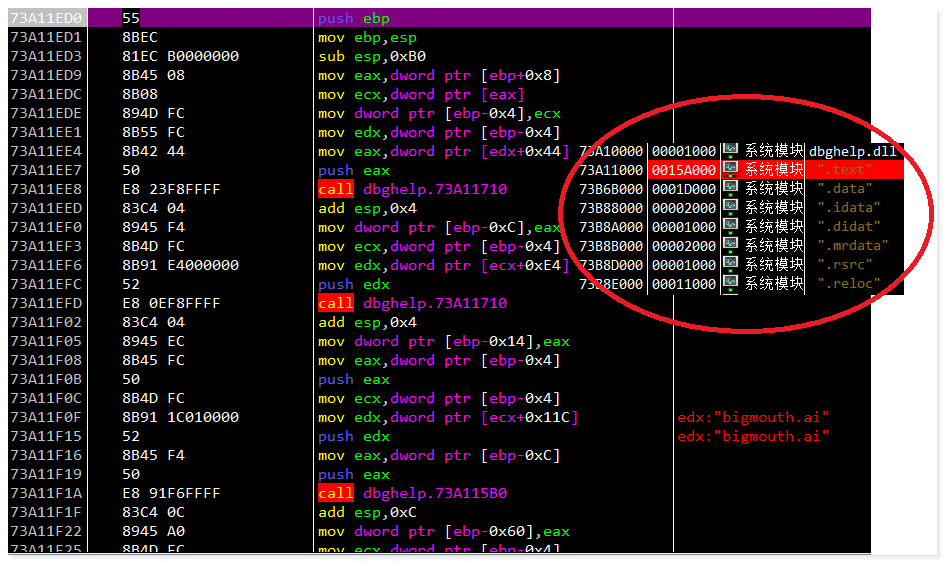Click the size value 0015A000

tap(683, 170)
